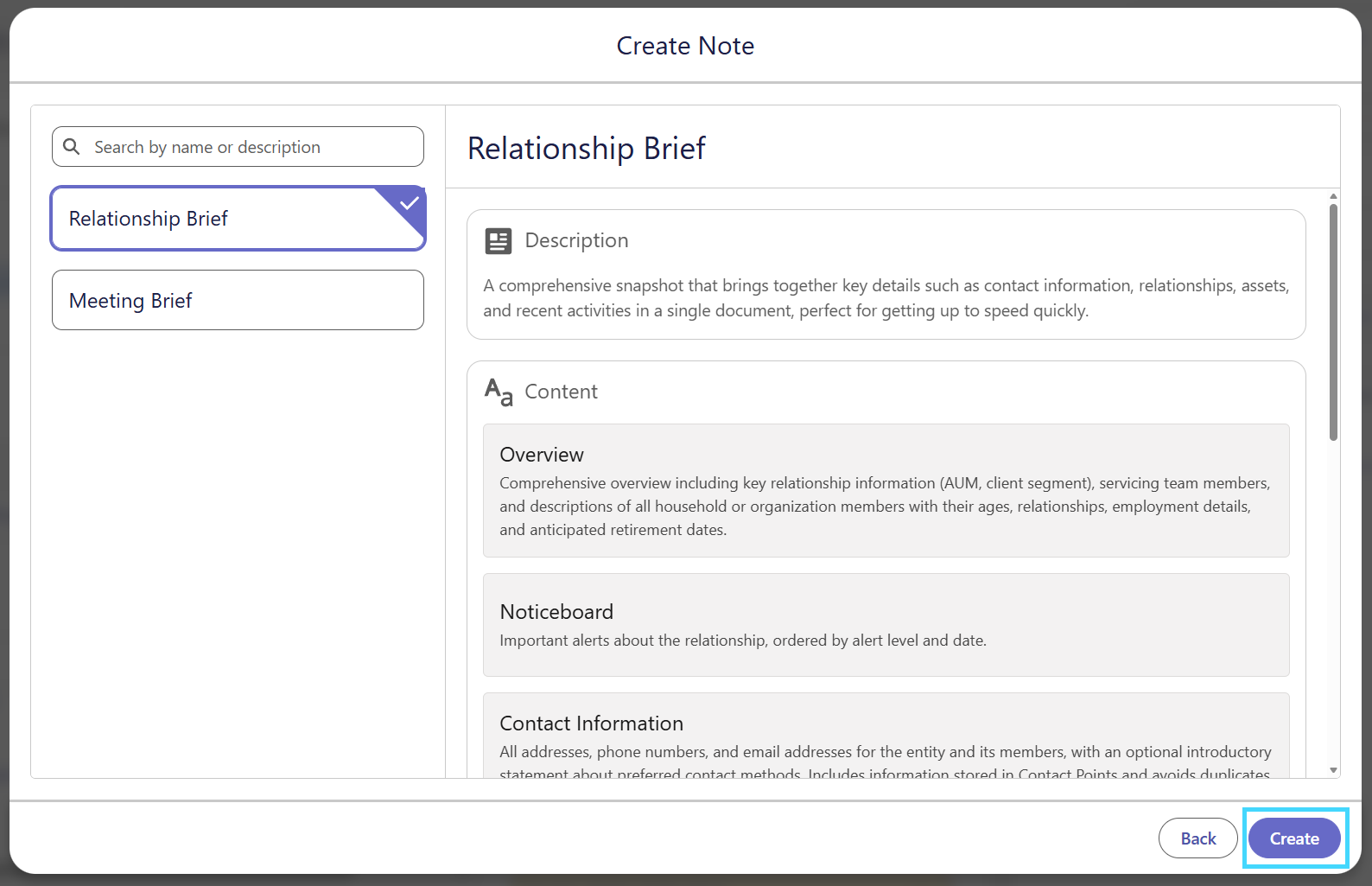Click the Create button
Image resolution: width=1372 pixels, height=886 pixels.
1294,838
